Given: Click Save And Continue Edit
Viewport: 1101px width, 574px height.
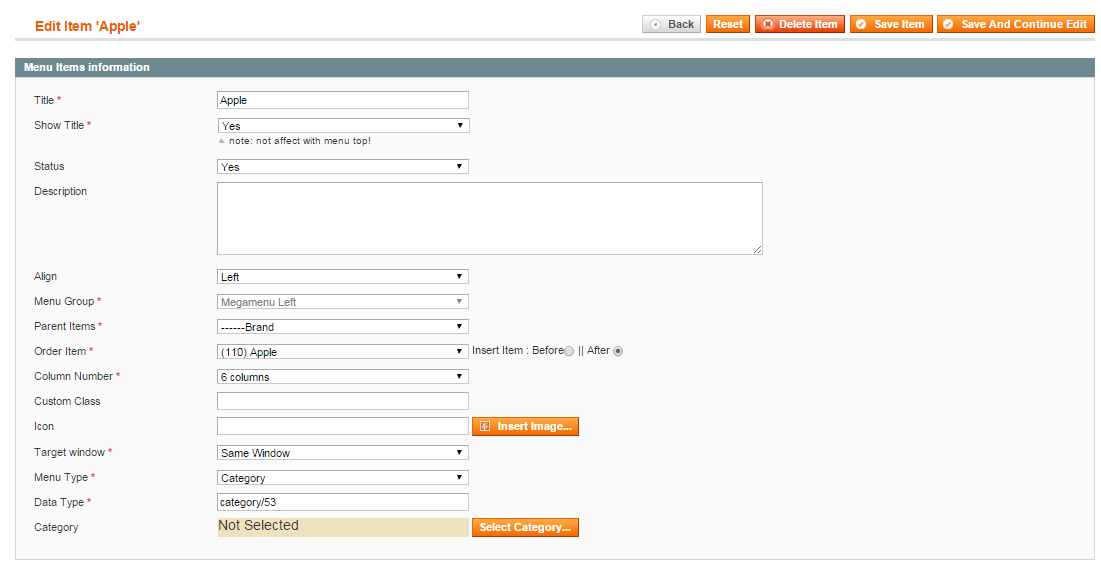Looking at the screenshot, I should coord(1015,24).
